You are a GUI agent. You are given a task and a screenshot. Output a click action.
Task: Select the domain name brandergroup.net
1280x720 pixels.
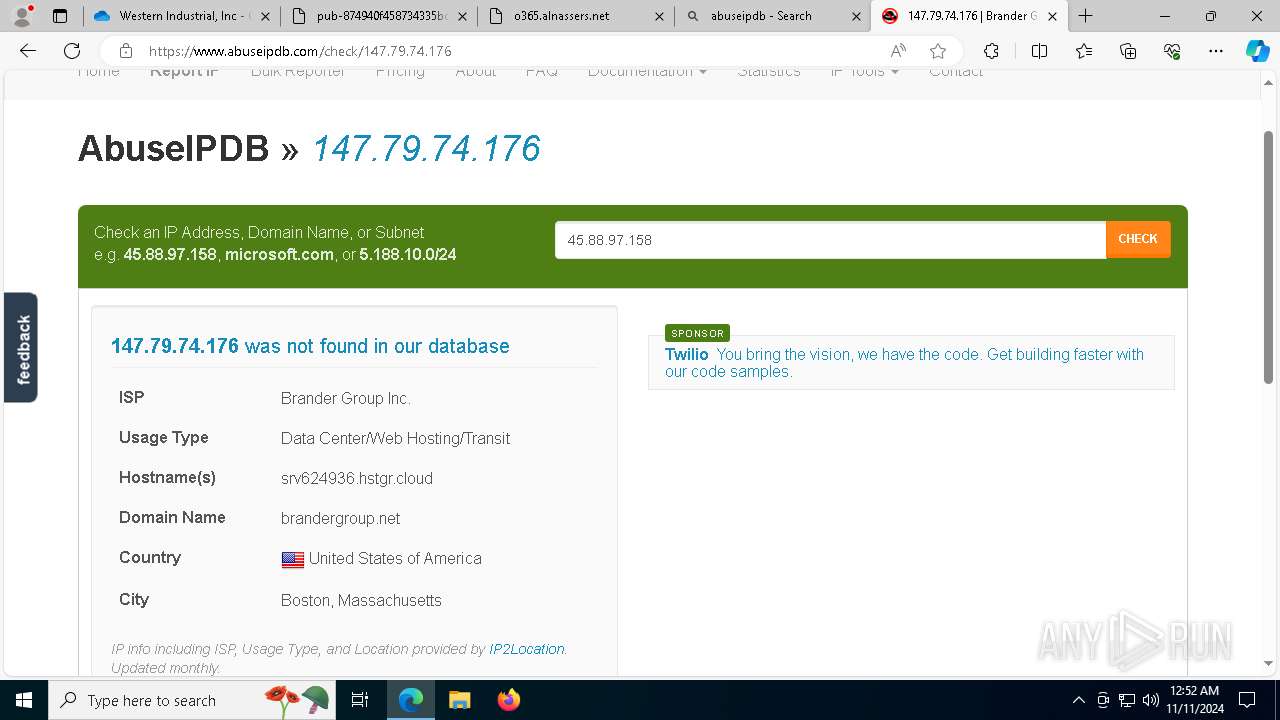click(x=340, y=518)
